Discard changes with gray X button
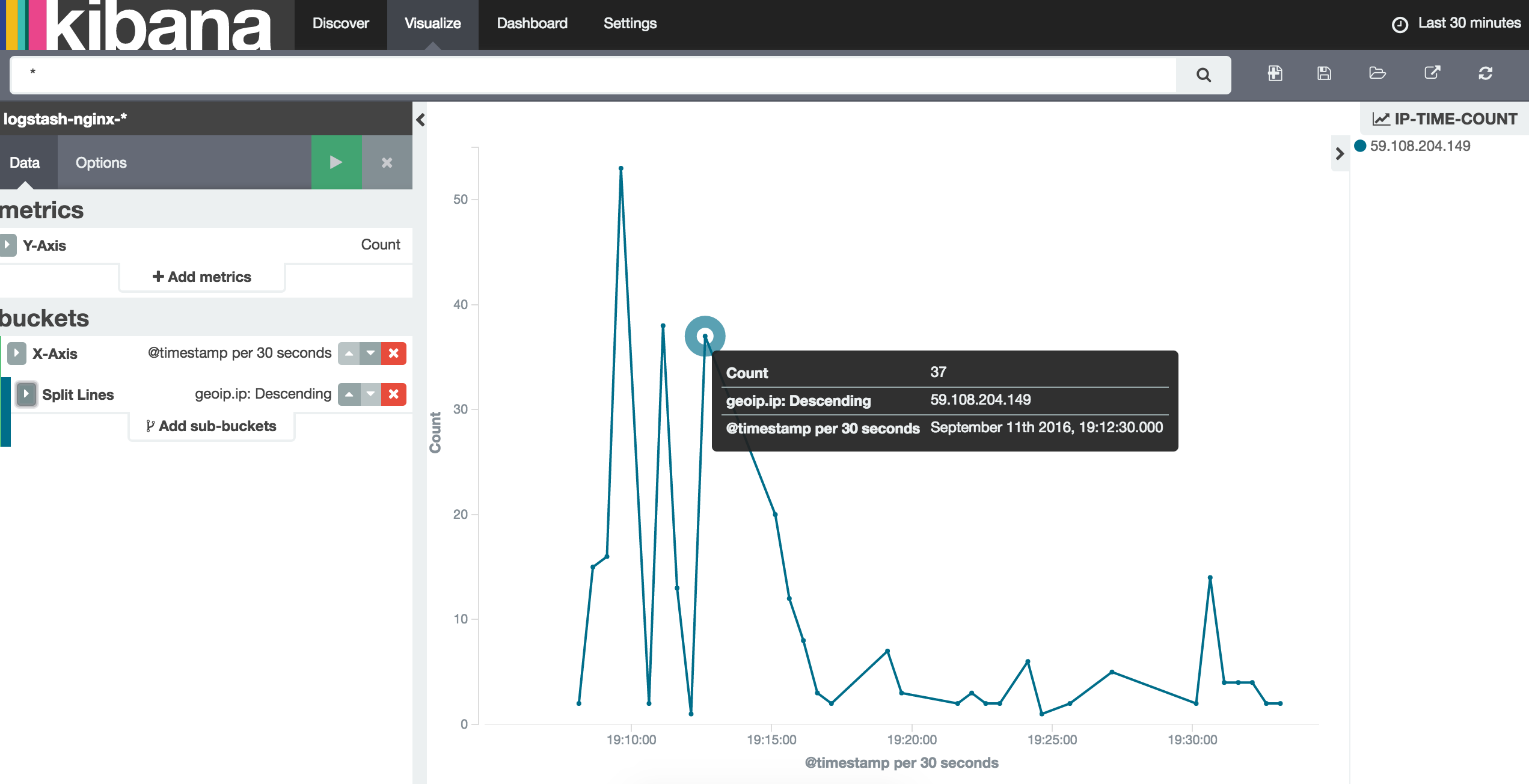This screenshot has width=1529, height=784. (387, 162)
